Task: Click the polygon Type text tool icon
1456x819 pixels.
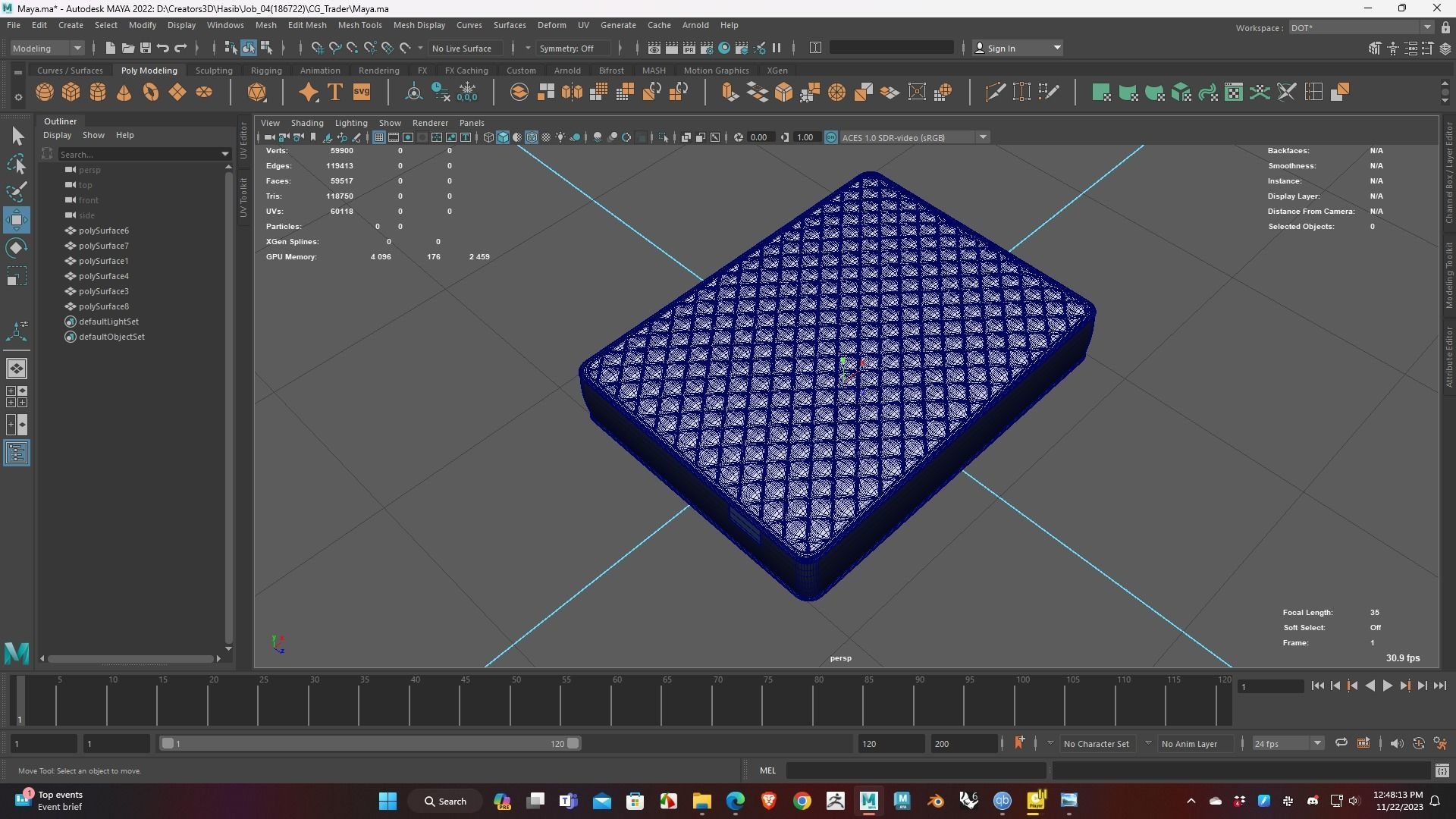Action: coord(334,93)
